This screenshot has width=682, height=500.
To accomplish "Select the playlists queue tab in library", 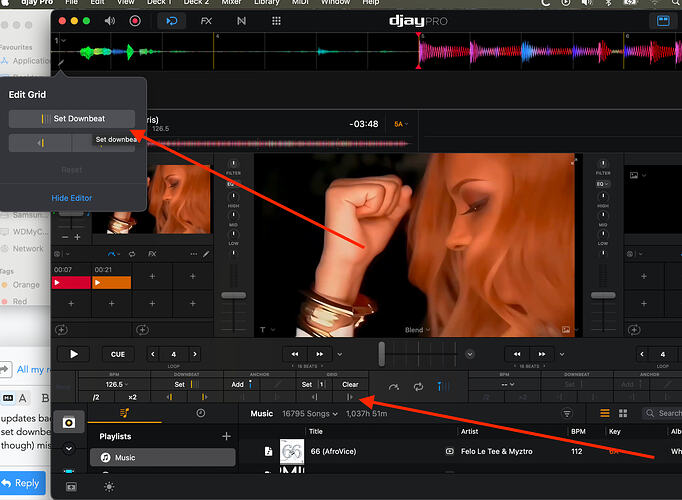I will pyautogui.click(x=124, y=413).
